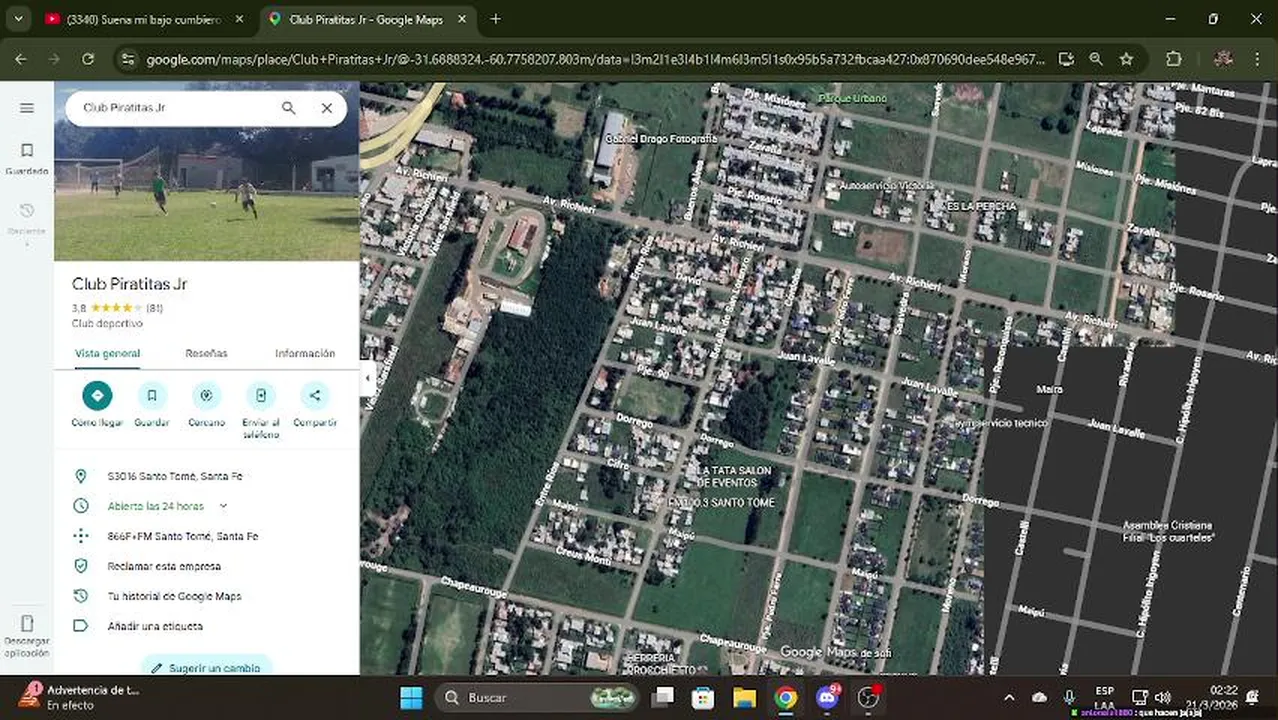Expand the Abierto las 24 horas hours
1278x720 pixels.
223,506
